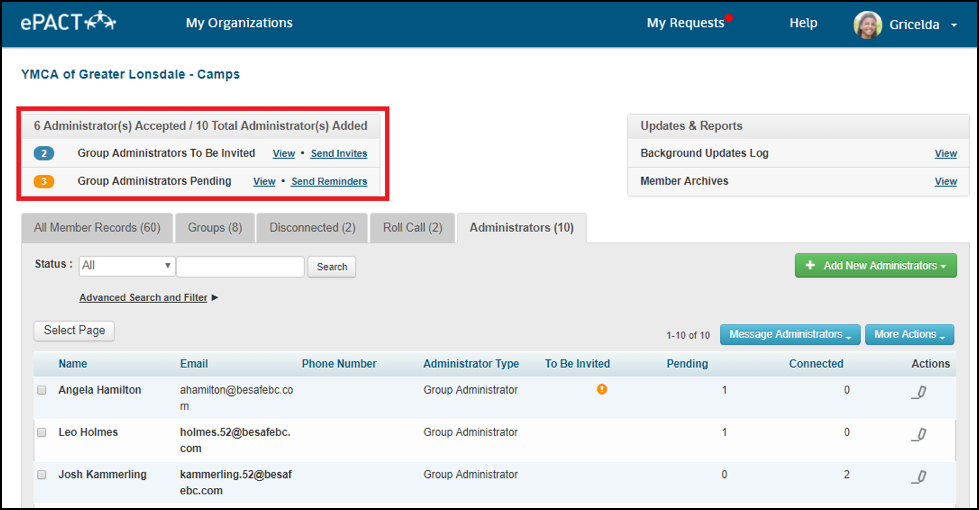Open the user menu arrow next to Gricelda
Screen dimensions: 979x510
click(954, 26)
